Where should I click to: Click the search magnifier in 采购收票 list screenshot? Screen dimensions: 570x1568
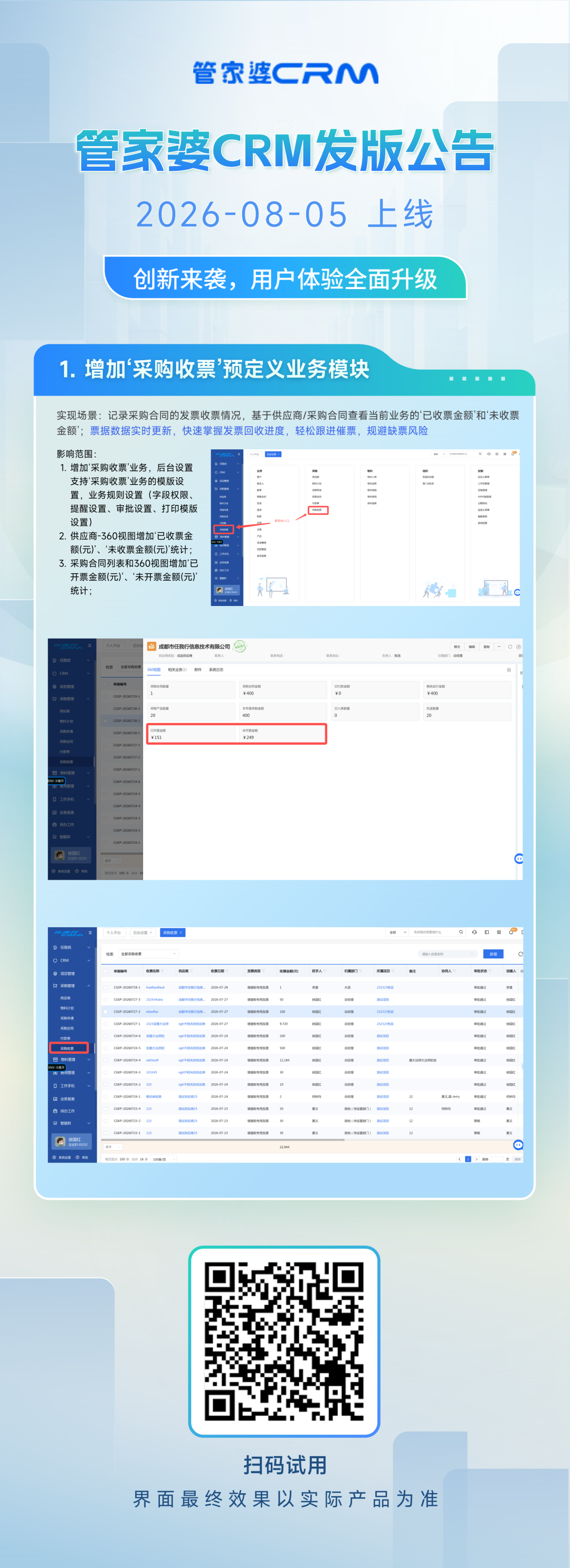[461, 932]
